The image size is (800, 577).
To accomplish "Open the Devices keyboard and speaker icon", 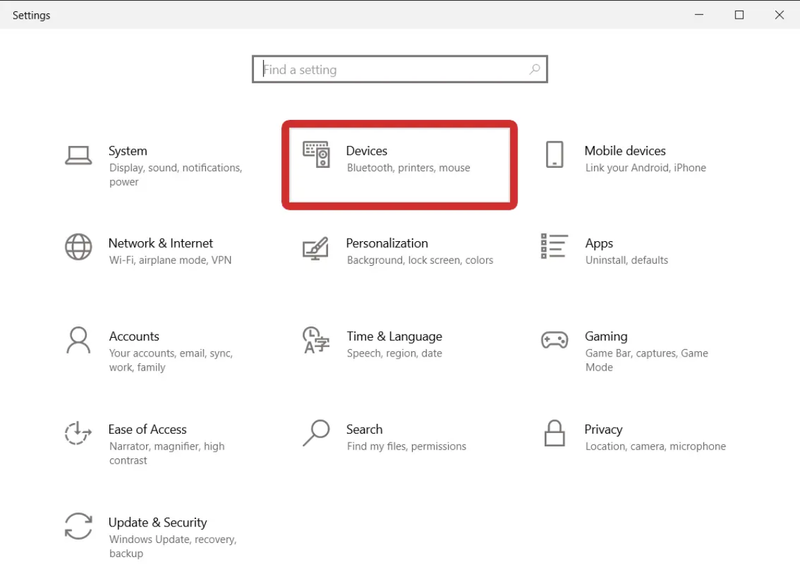I will (x=316, y=154).
